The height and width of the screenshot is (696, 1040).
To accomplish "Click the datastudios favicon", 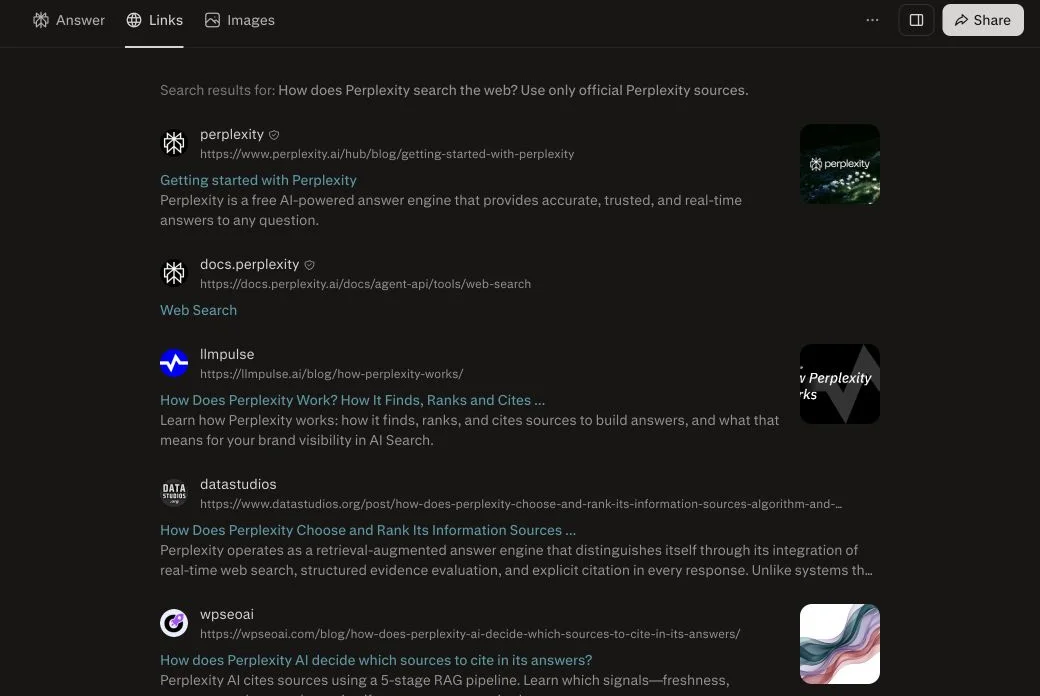I will coord(174,493).
